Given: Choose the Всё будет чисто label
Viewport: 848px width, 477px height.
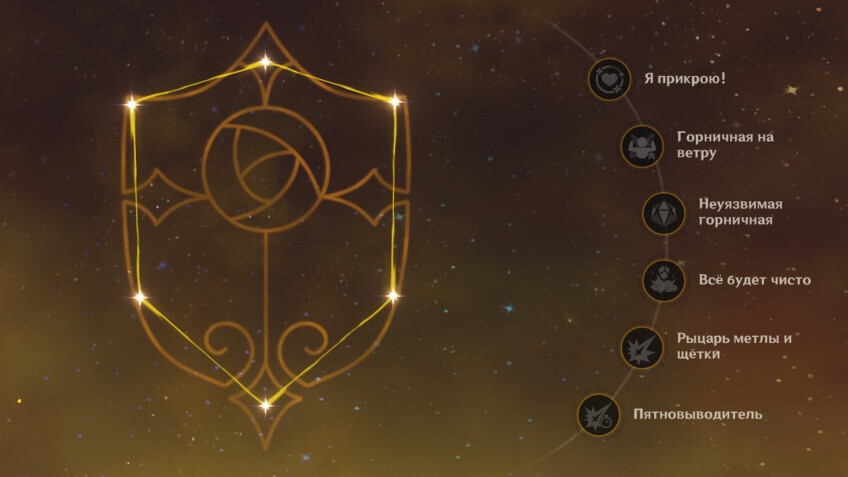Looking at the screenshot, I should coord(754,280).
